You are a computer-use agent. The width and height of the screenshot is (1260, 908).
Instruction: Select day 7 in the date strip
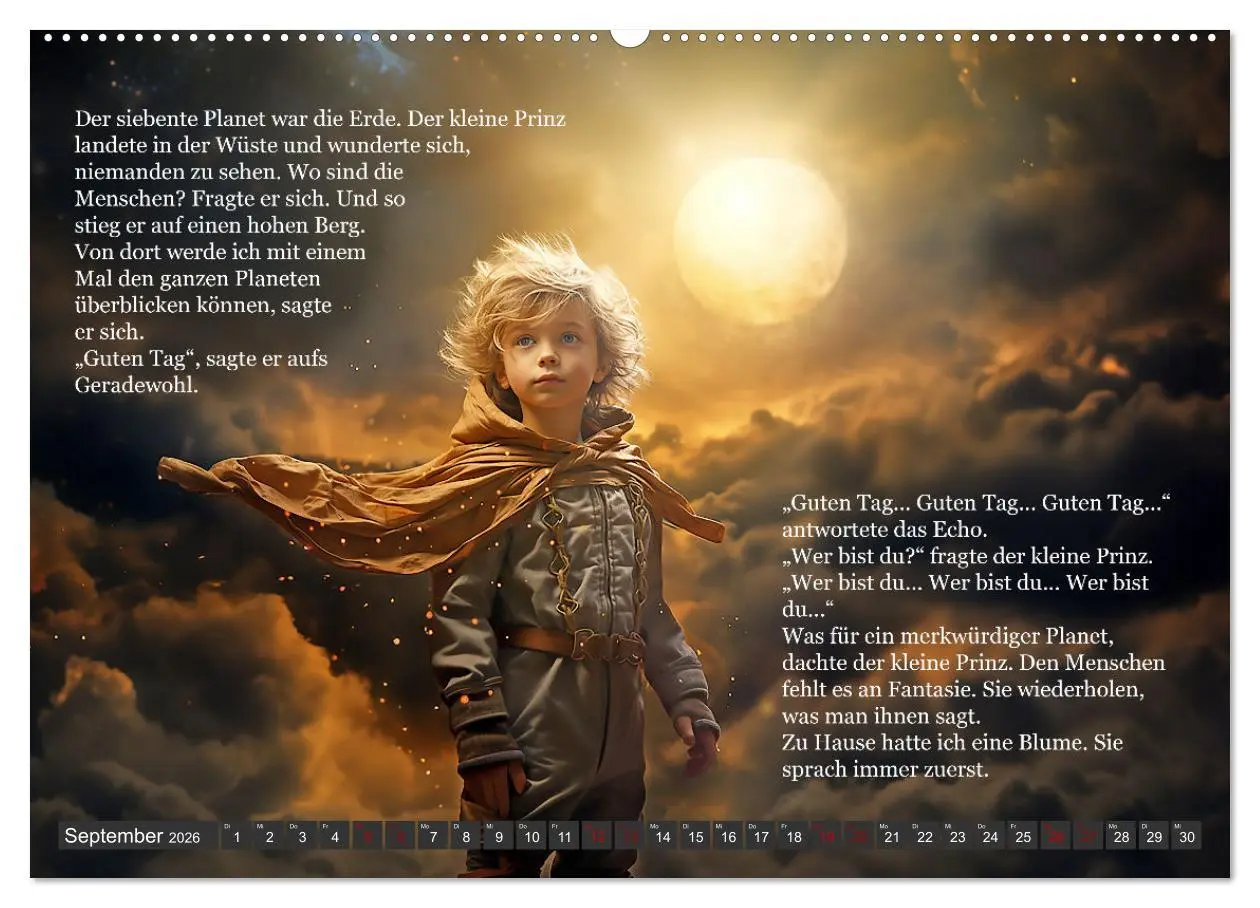coord(432,837)
